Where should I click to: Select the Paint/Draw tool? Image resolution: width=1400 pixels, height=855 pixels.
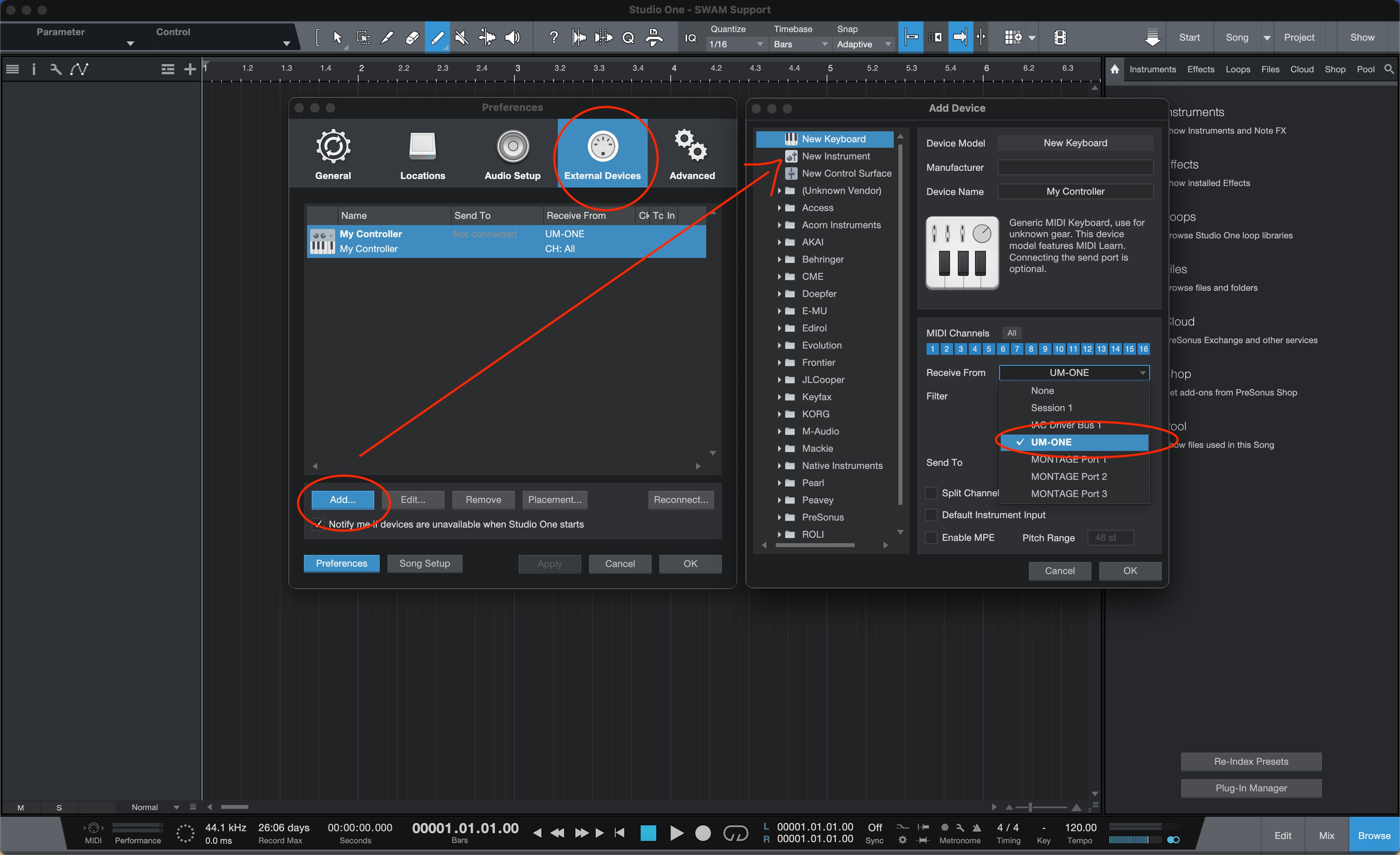pyautogui.click(x=437, y=38)
